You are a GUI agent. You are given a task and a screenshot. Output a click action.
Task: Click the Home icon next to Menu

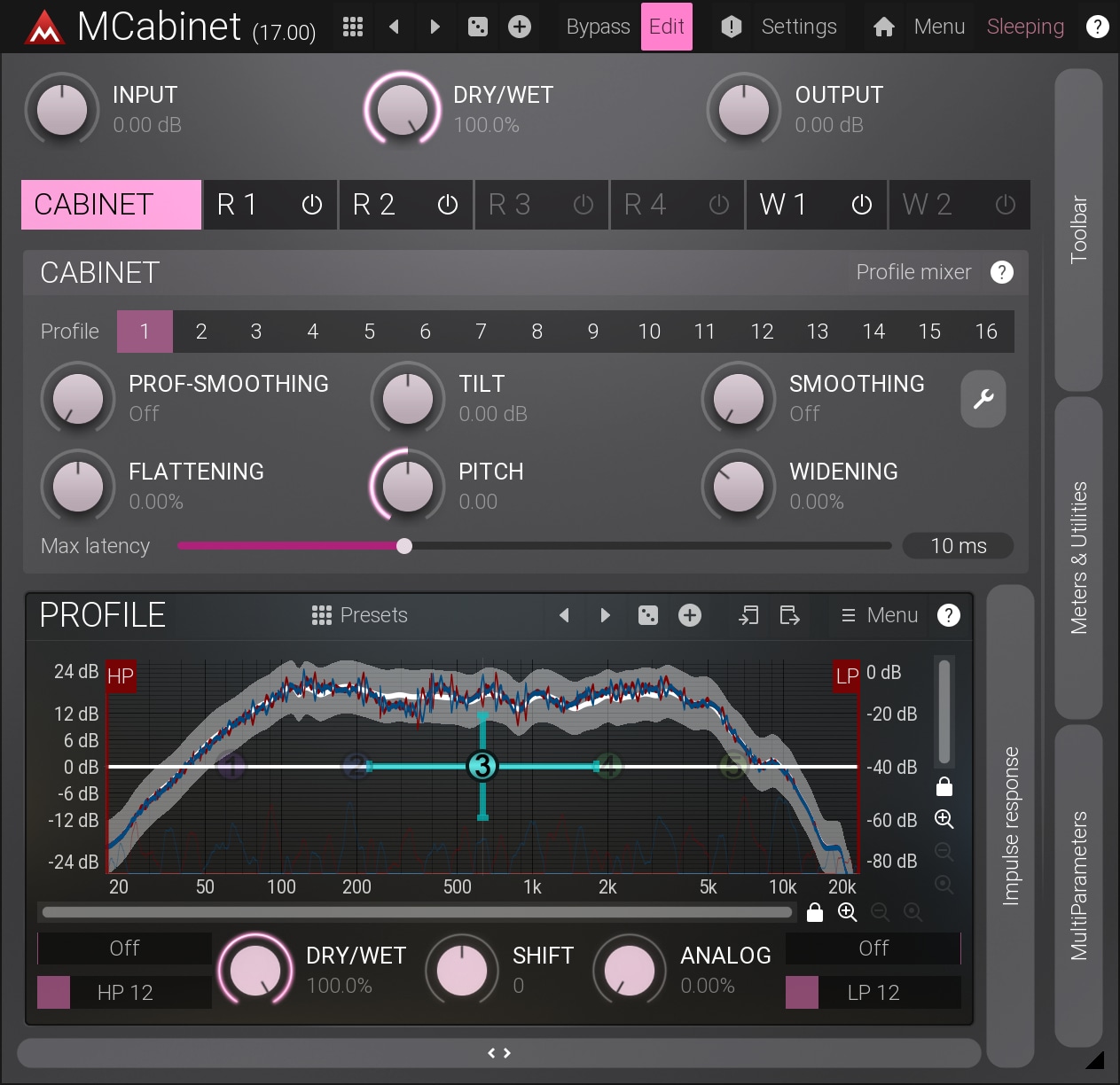tap(884, 27)
